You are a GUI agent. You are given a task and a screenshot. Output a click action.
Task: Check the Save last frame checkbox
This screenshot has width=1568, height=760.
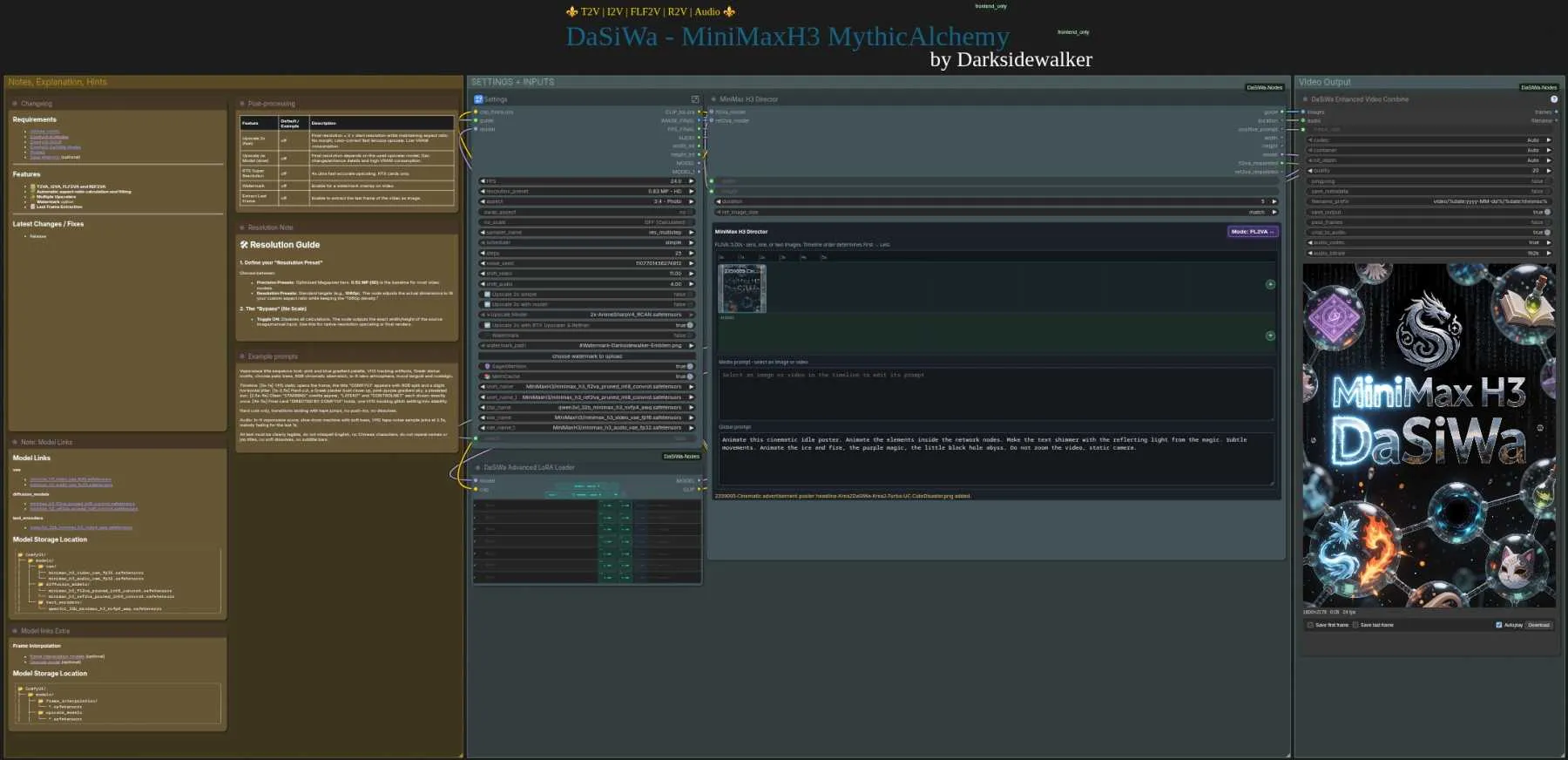tap(1355, 625)
